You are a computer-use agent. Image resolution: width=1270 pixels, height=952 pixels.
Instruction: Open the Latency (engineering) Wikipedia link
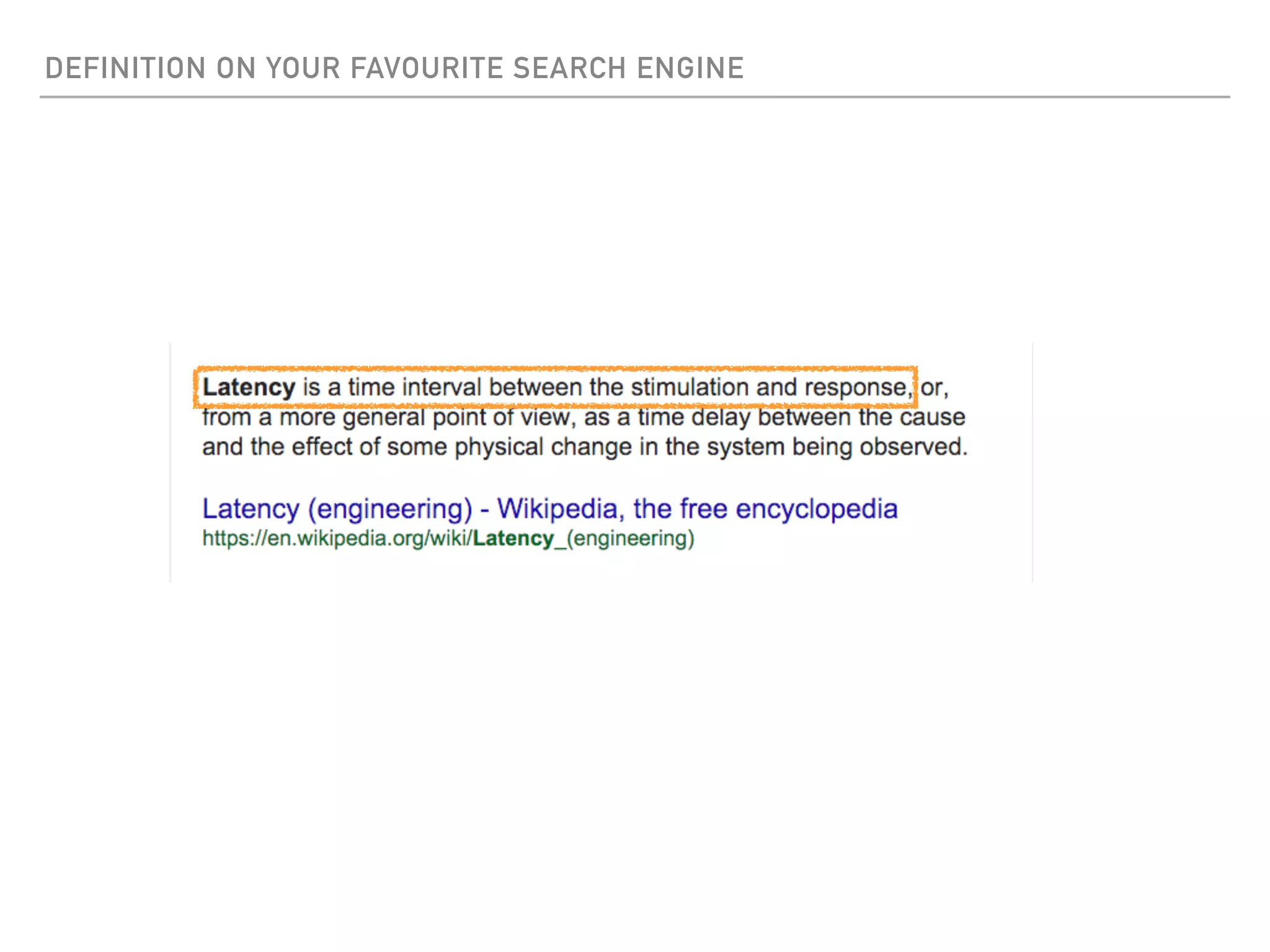click(x=549, y=509)
